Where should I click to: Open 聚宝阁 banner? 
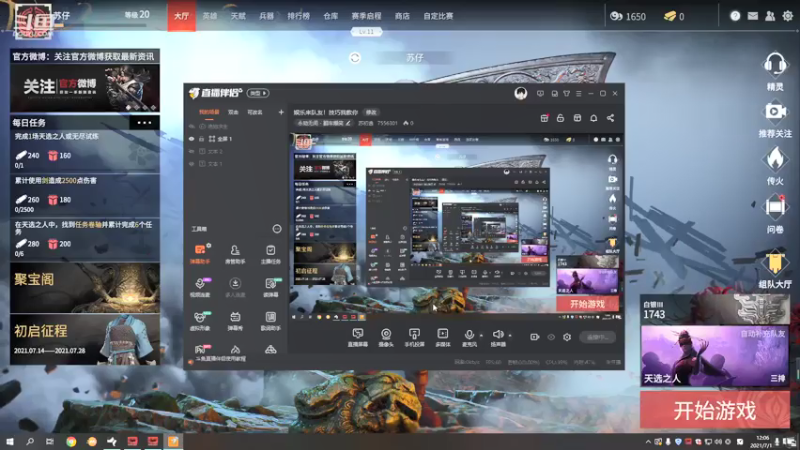[85, 288]
